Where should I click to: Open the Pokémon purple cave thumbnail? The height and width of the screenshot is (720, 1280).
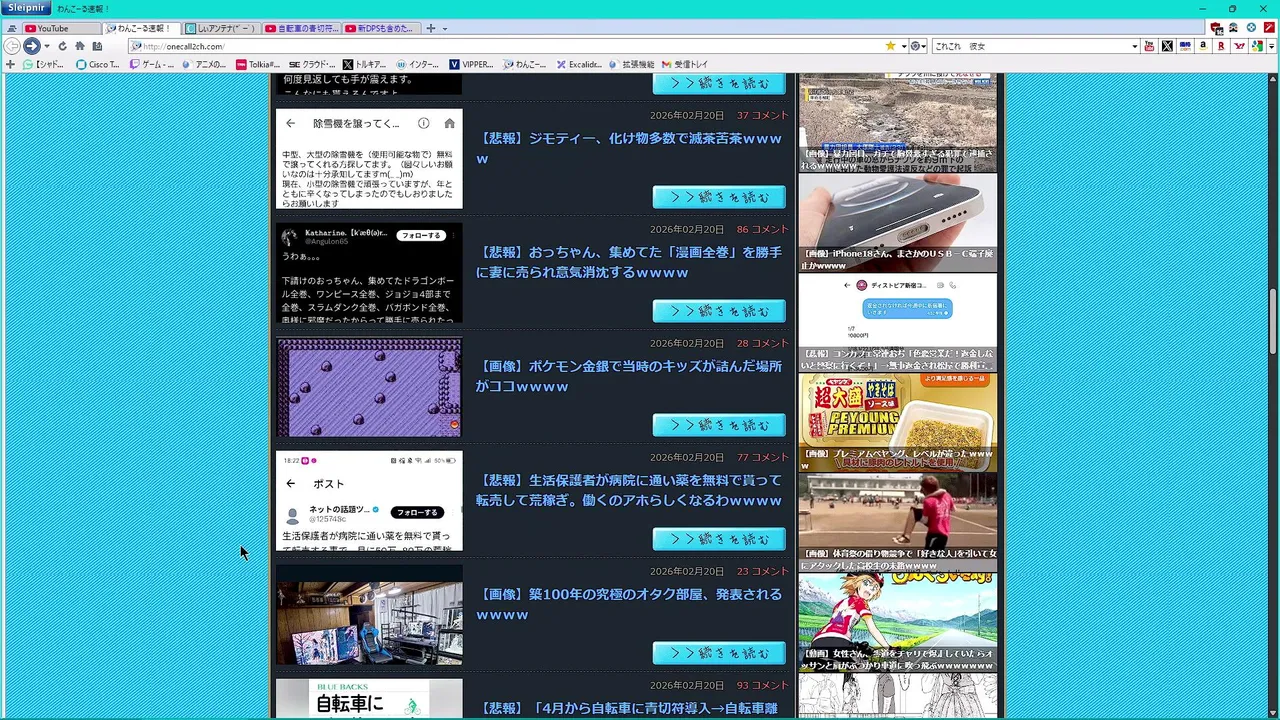369,387
